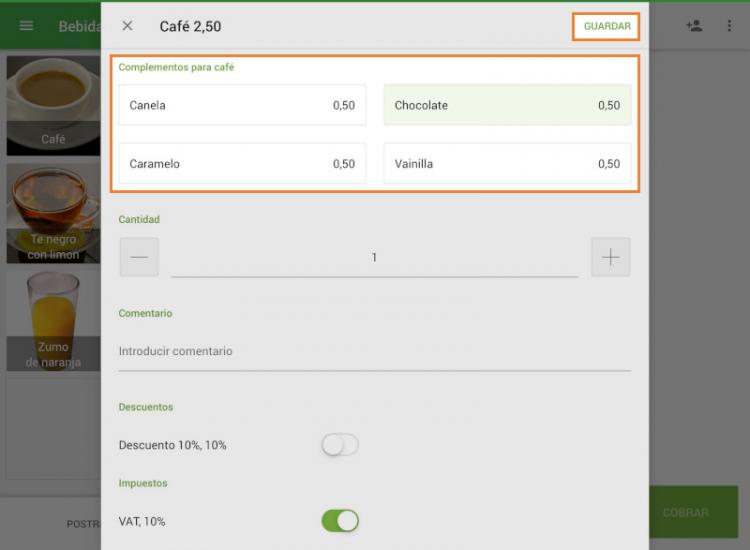Save the item with GUARDAR
The image size is (750, 550).
(607, 26)
